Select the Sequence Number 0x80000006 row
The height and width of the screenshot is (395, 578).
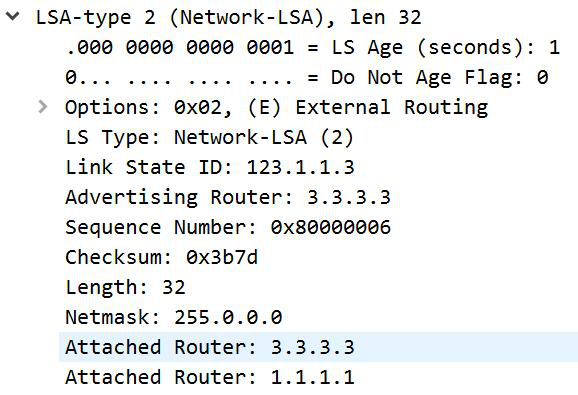(x=228, y=227)
